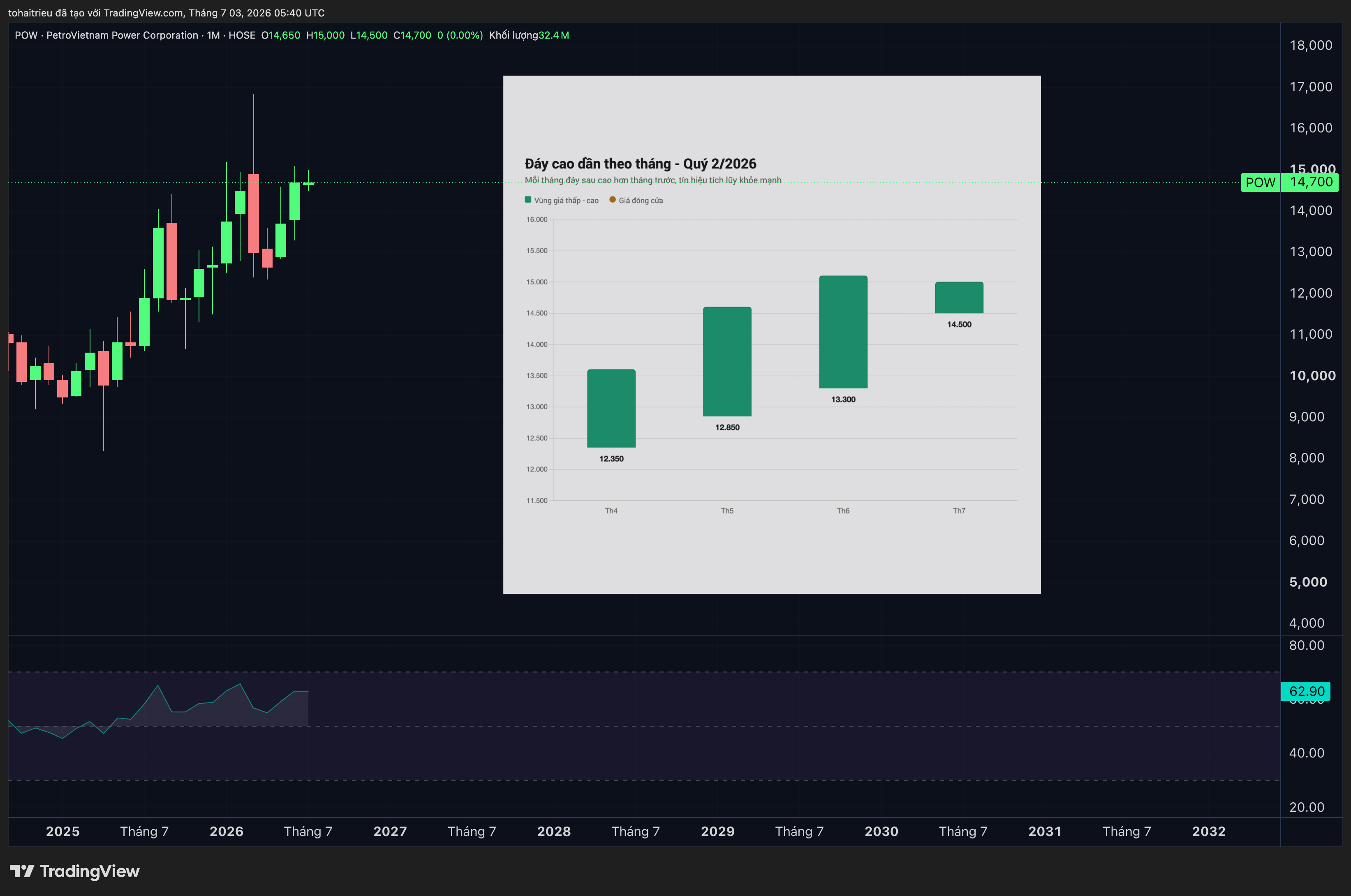1351x896 pixels.
Task: Click the 12.850 low label under the Th5 bar
Action: pos(727,427)
